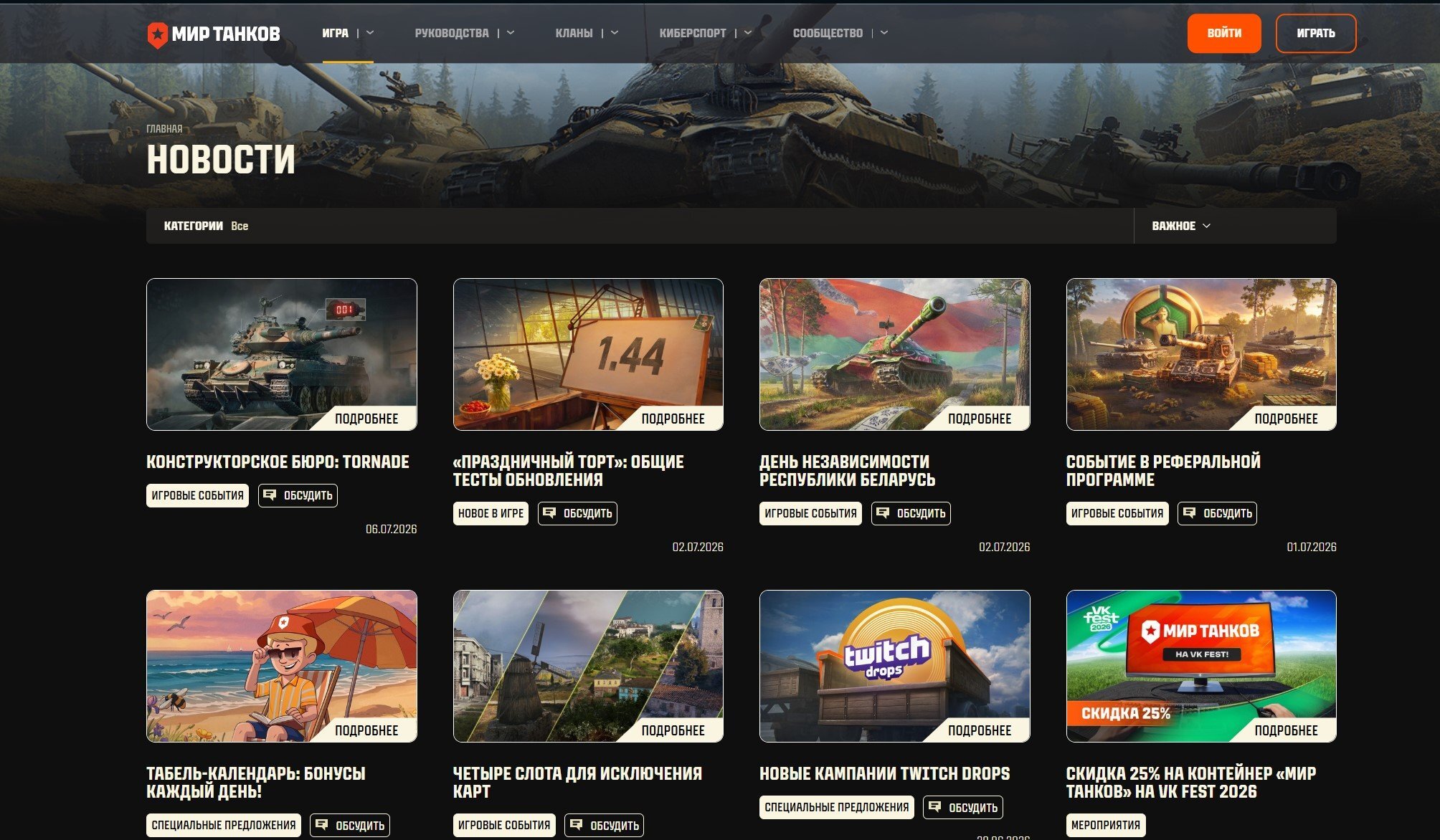1440x840 pixels.
Task: Click Игровые события tag under Беларусь article
Action: coord(810,513)
